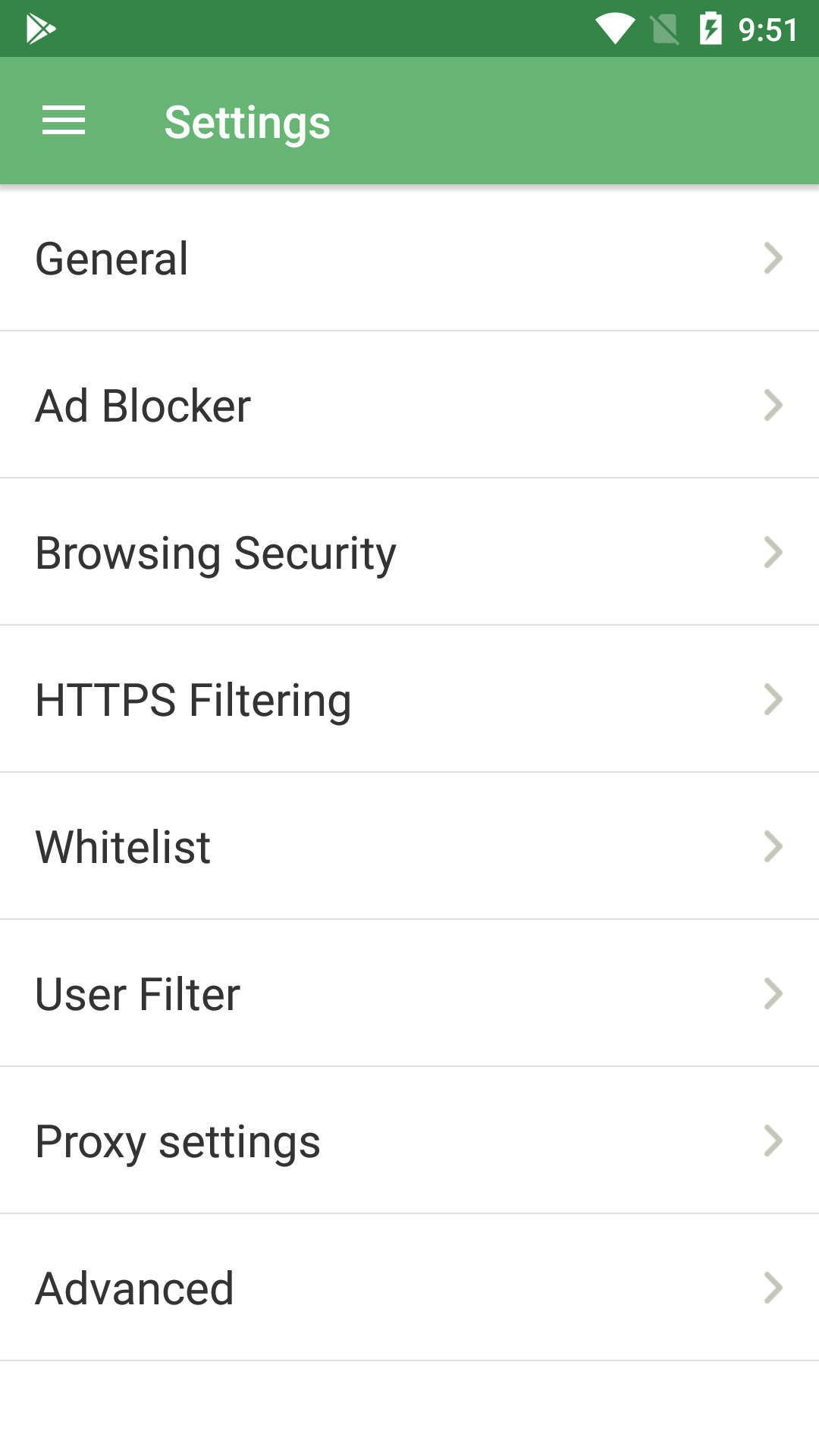
Task: Tap the Wi-Fi signal status icon
Action: point(614,29)
